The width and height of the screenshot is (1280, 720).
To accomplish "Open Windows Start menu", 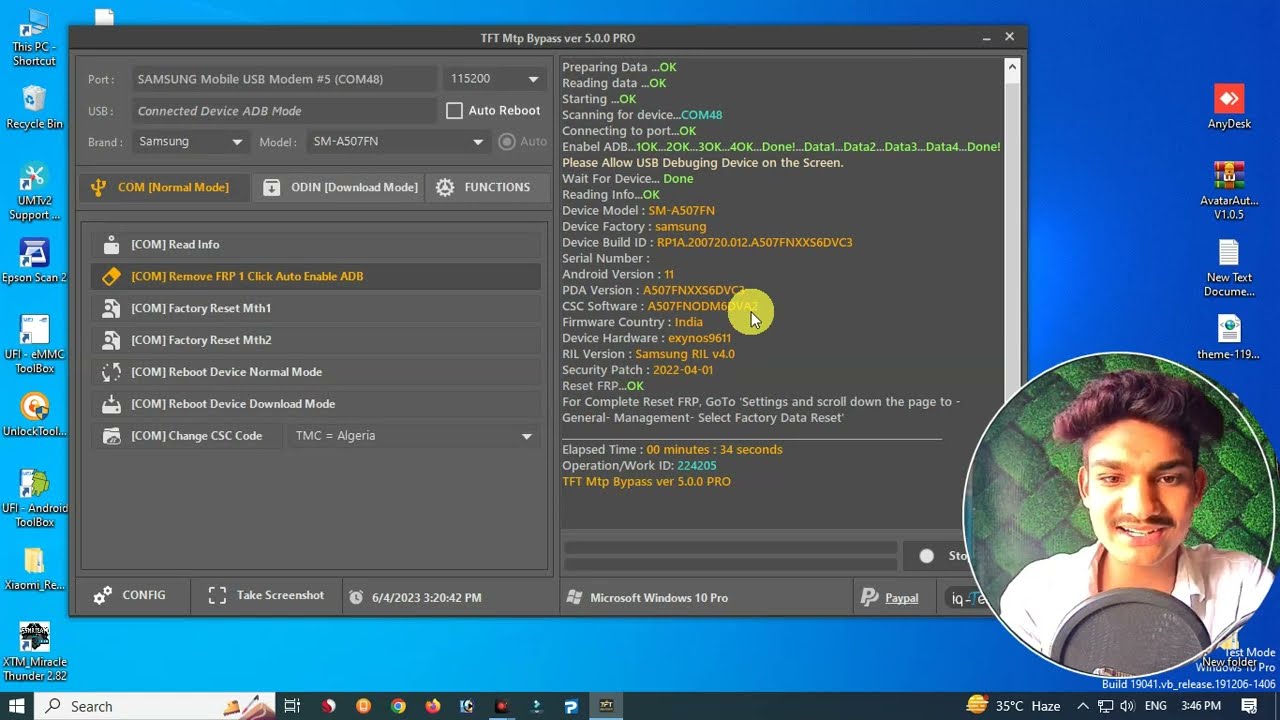I will [x=18, y=706].
